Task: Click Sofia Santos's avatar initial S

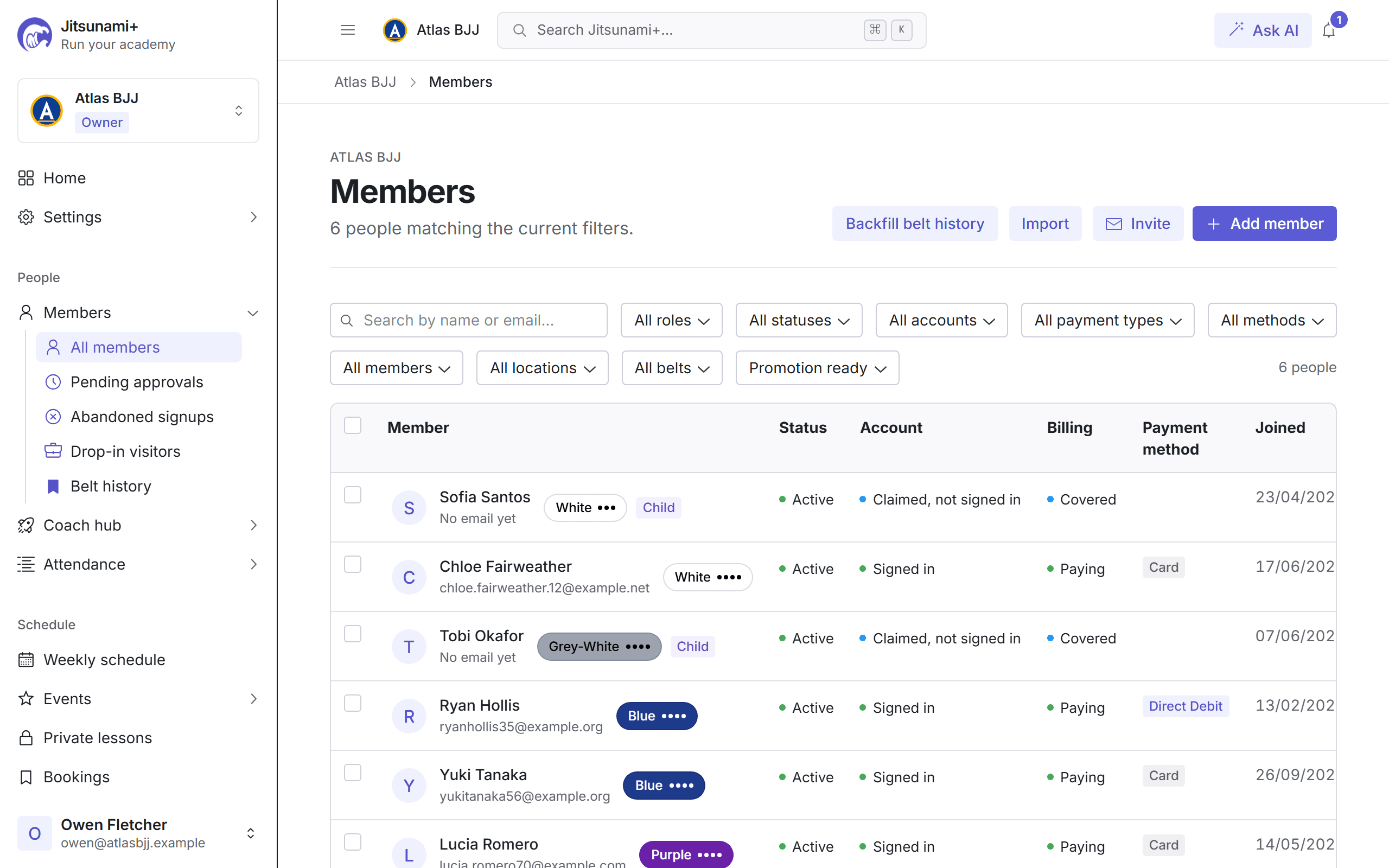Action: pos(409,507)
